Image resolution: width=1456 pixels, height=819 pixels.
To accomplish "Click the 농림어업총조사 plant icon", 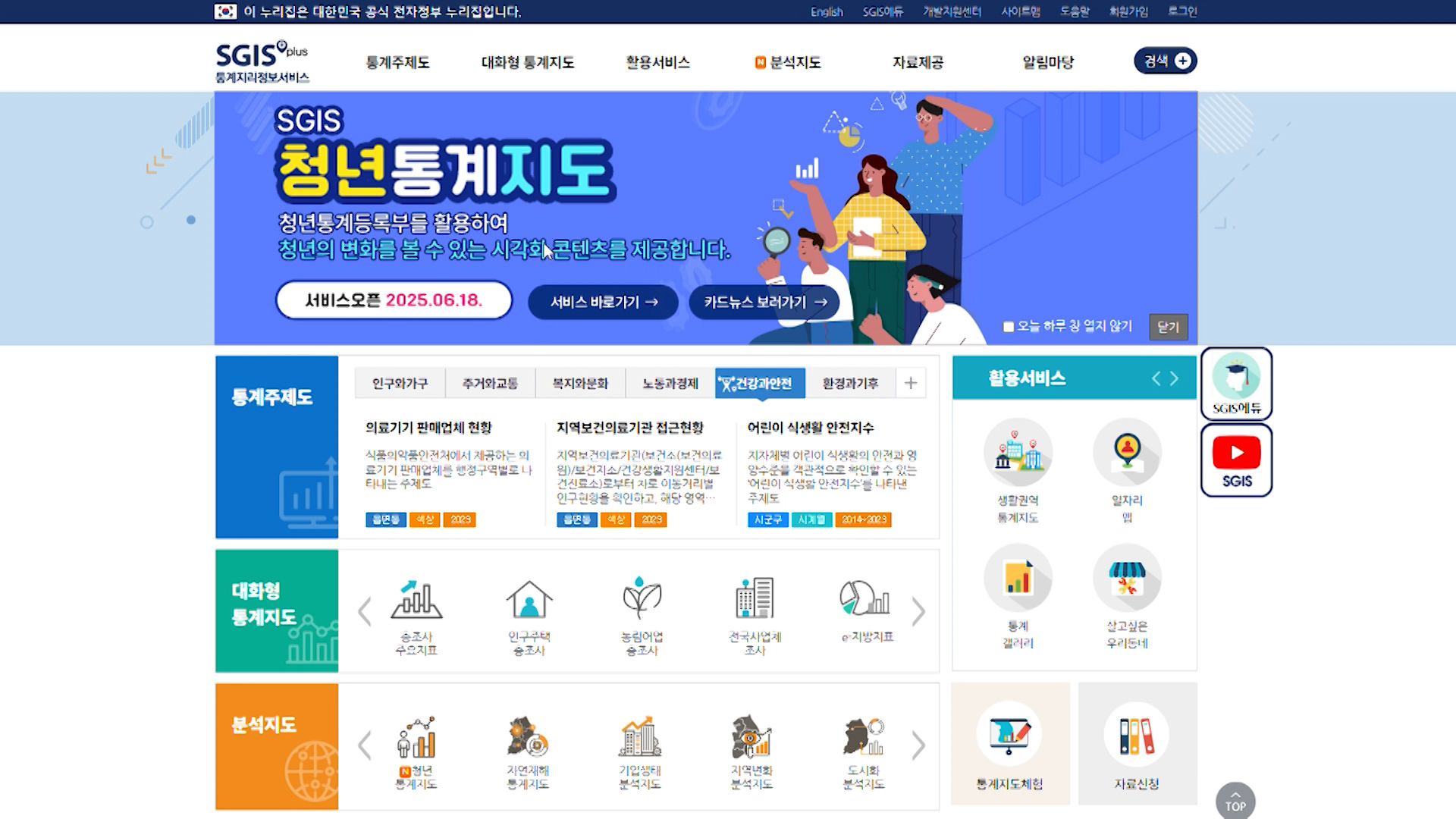I will click(642, 599).
